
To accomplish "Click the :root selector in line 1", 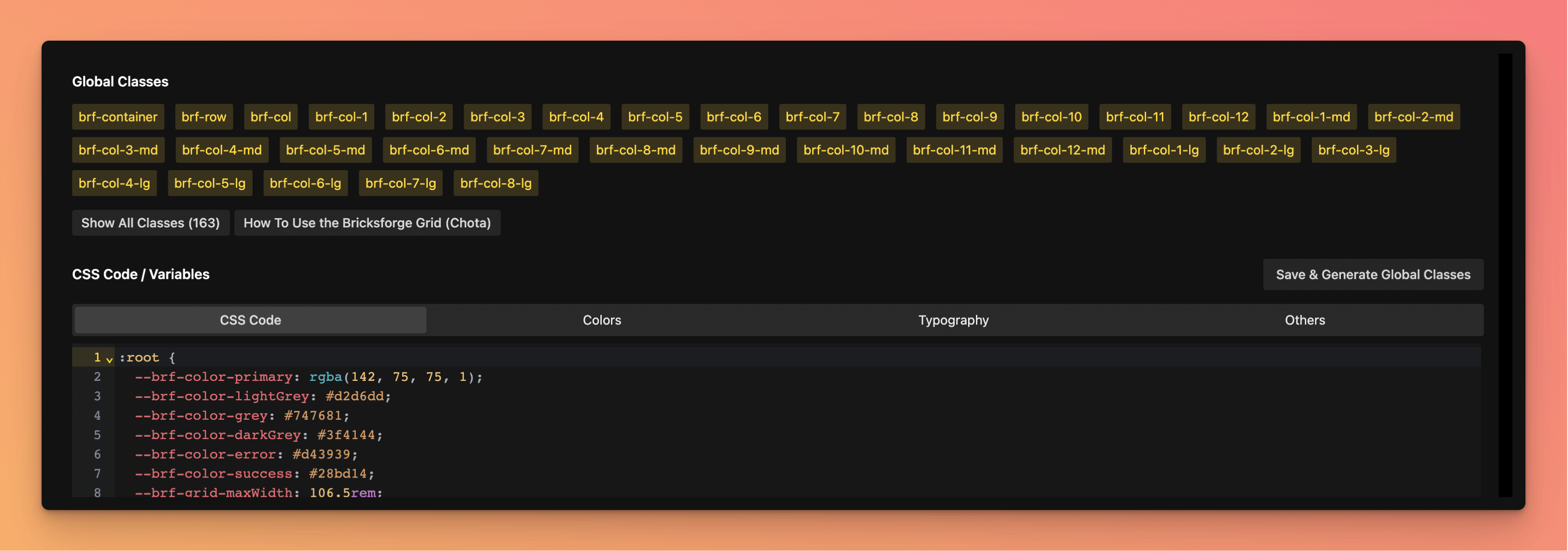I will (x=139, y=358).
